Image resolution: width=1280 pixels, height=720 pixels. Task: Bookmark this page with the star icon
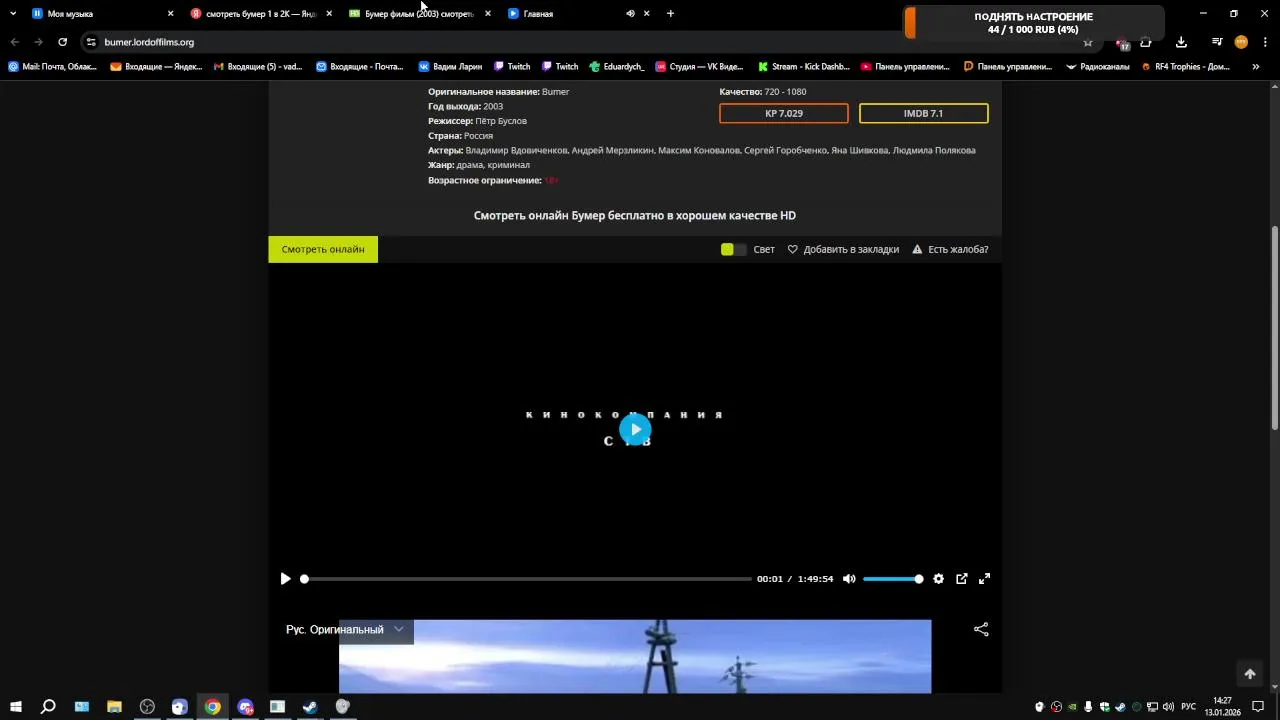tap(1088, 42)
